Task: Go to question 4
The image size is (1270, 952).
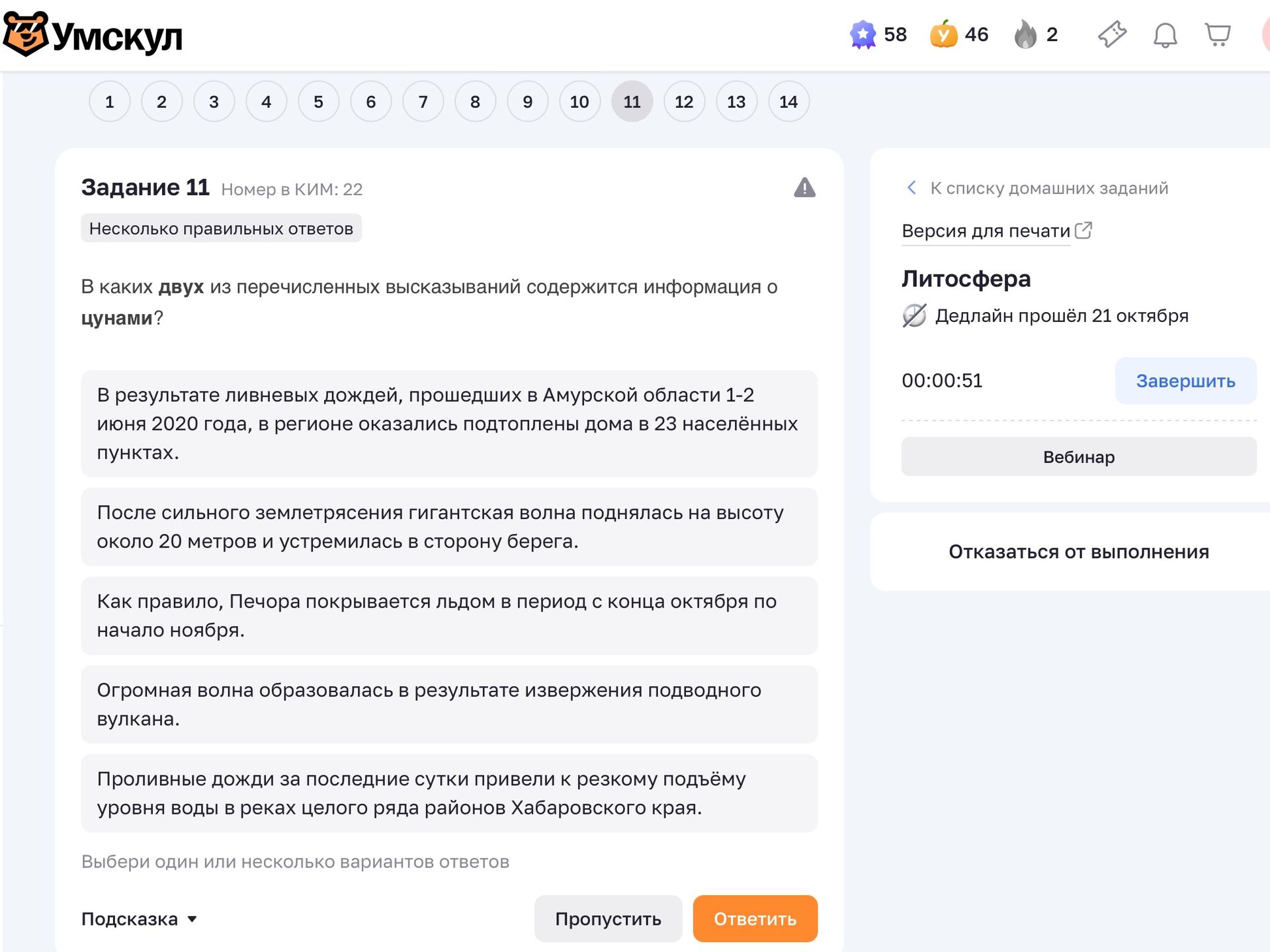Action: click(x=267, y=102)
